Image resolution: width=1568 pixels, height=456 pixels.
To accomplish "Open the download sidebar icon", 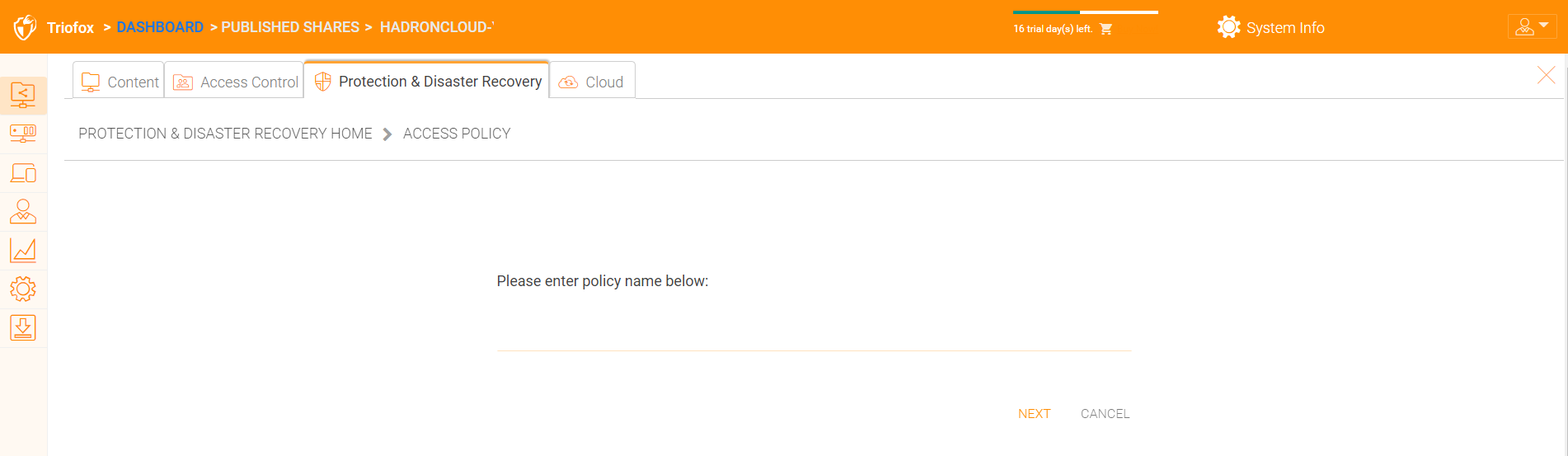I will [23, 327].
